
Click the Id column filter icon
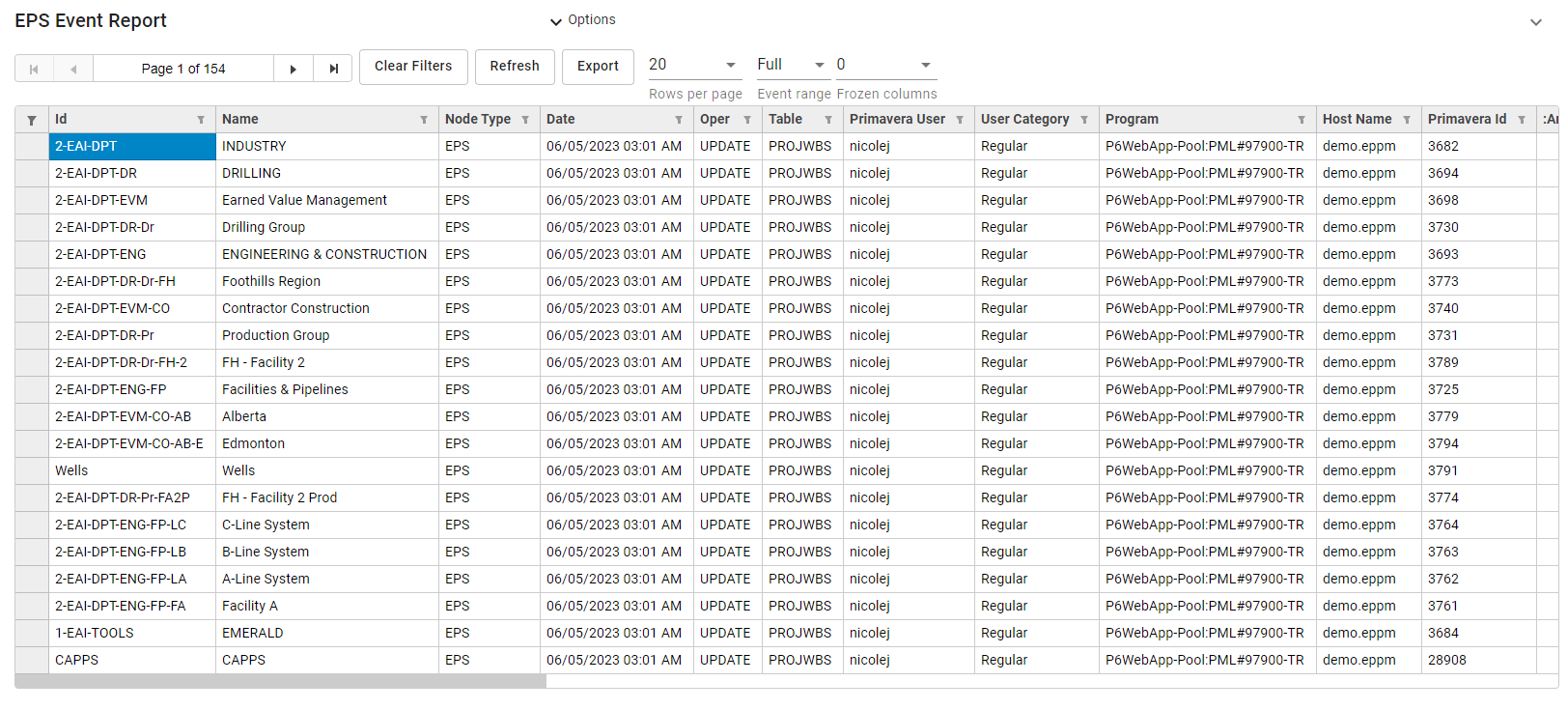(x=201, y=120)
